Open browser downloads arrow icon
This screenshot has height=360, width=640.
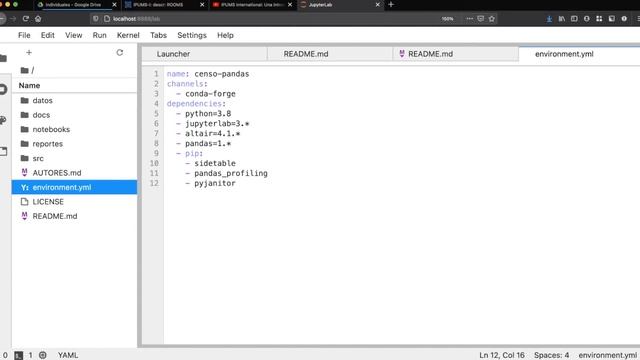click(x=549, y=19)
